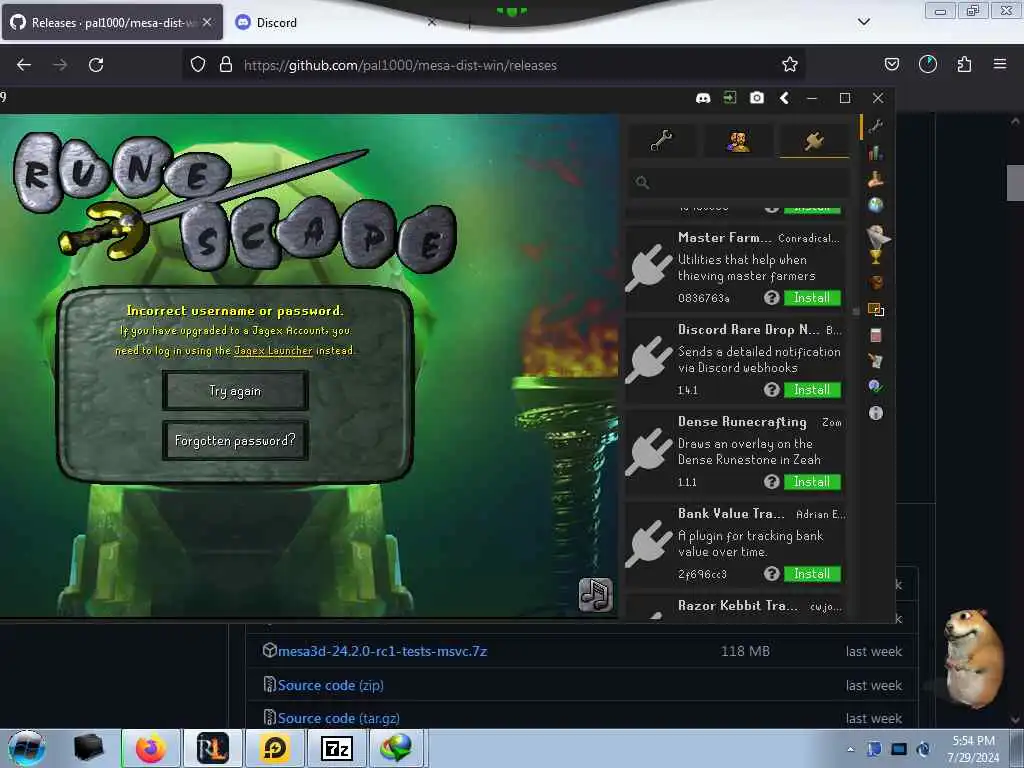Click the Firefox taskbar icon
This screenshot has width=1024, height=768.
tap(151, 748)
